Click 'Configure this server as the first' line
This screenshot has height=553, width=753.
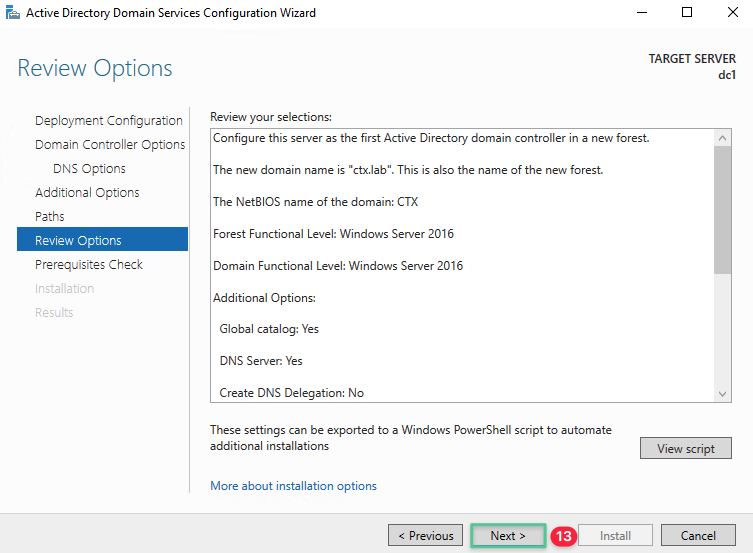tap(431, 138)
